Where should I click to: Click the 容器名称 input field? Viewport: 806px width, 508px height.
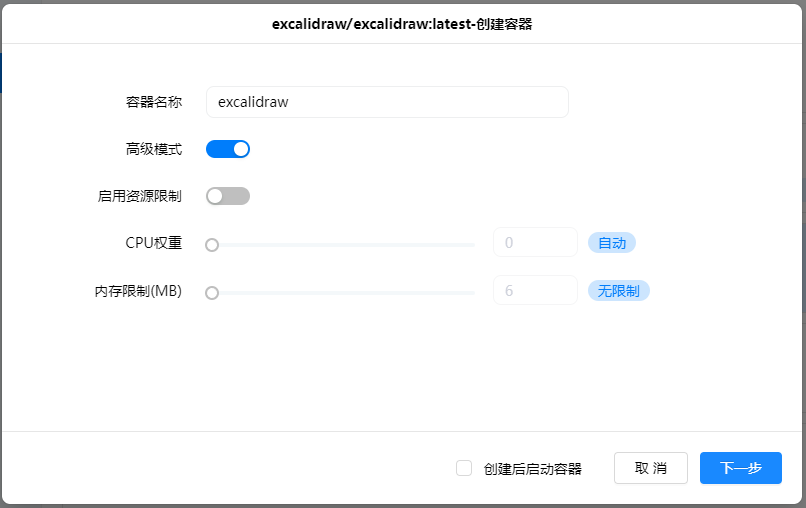pos(387,102)
